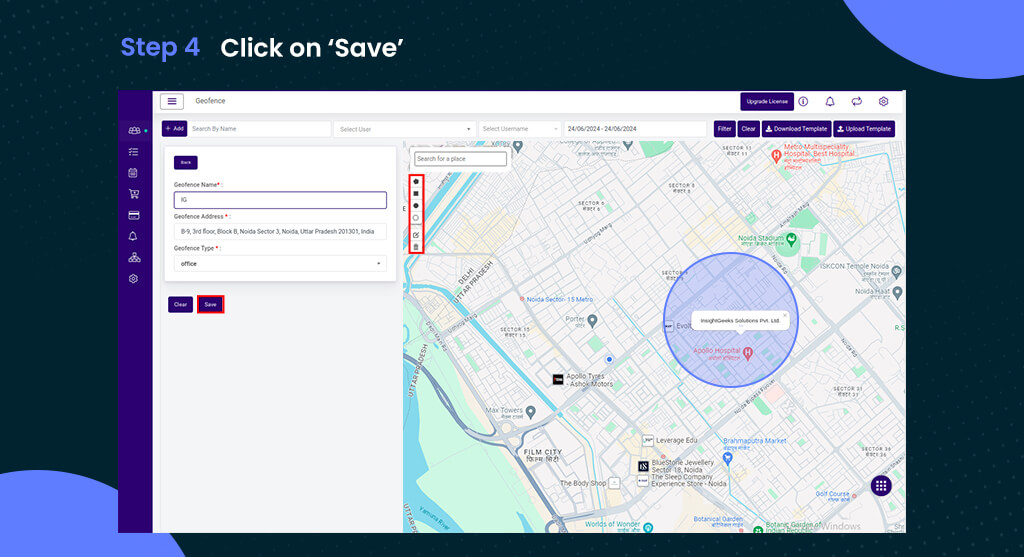
Task: Open the sidebar bell notifications icon
Action: pyautogui.click(x=133, y=236)
